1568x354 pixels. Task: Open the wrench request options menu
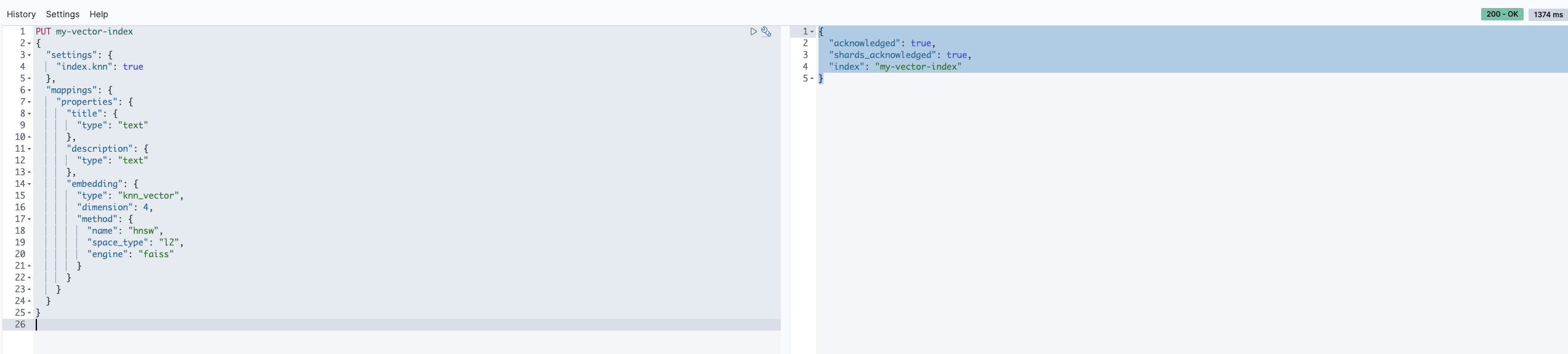pos(766,31)
